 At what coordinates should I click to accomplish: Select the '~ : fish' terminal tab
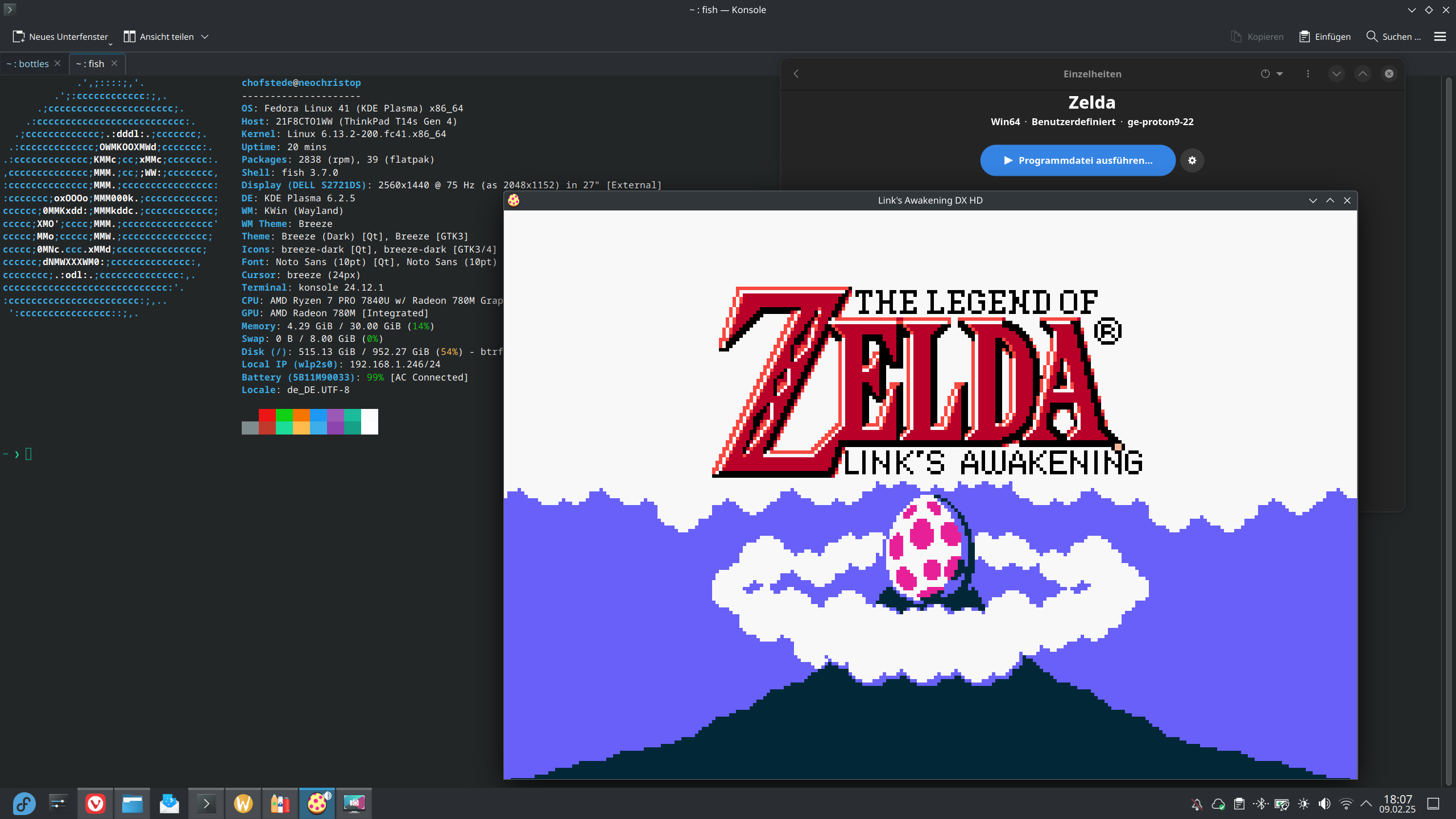click(91, 64)
